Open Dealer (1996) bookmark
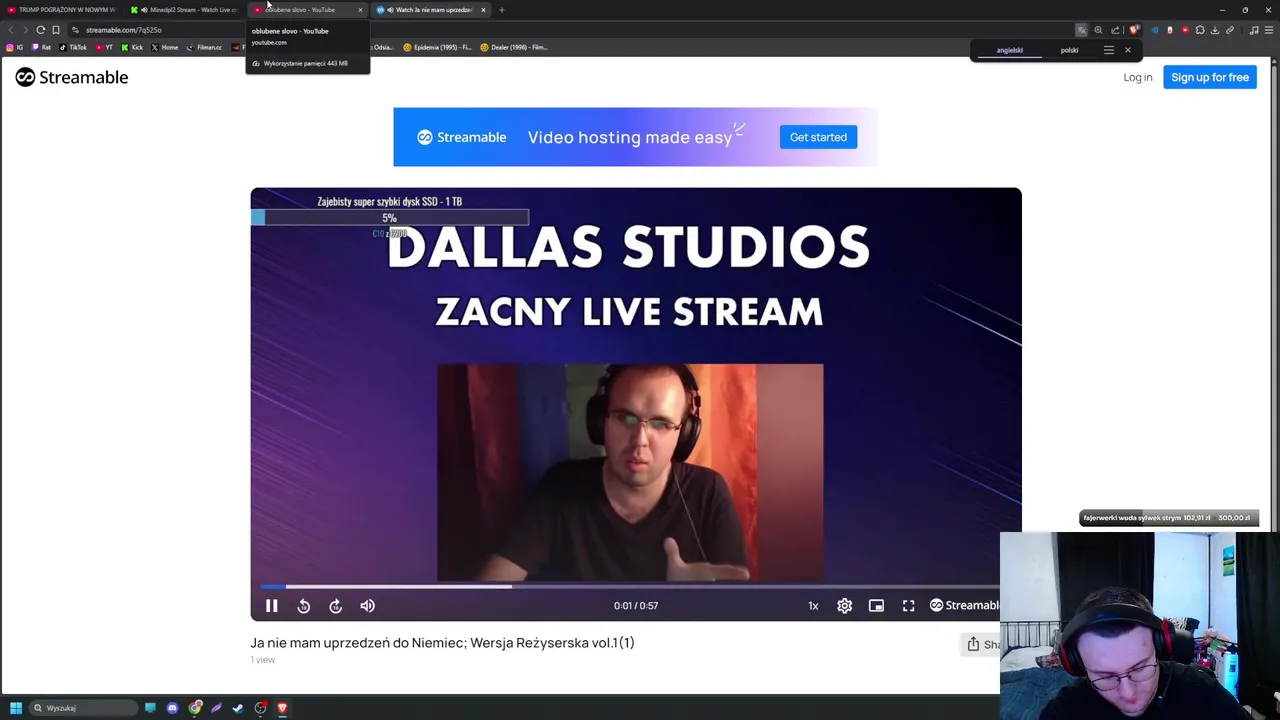This screenshot has height=720, width=1280. (x=514, y=47)
